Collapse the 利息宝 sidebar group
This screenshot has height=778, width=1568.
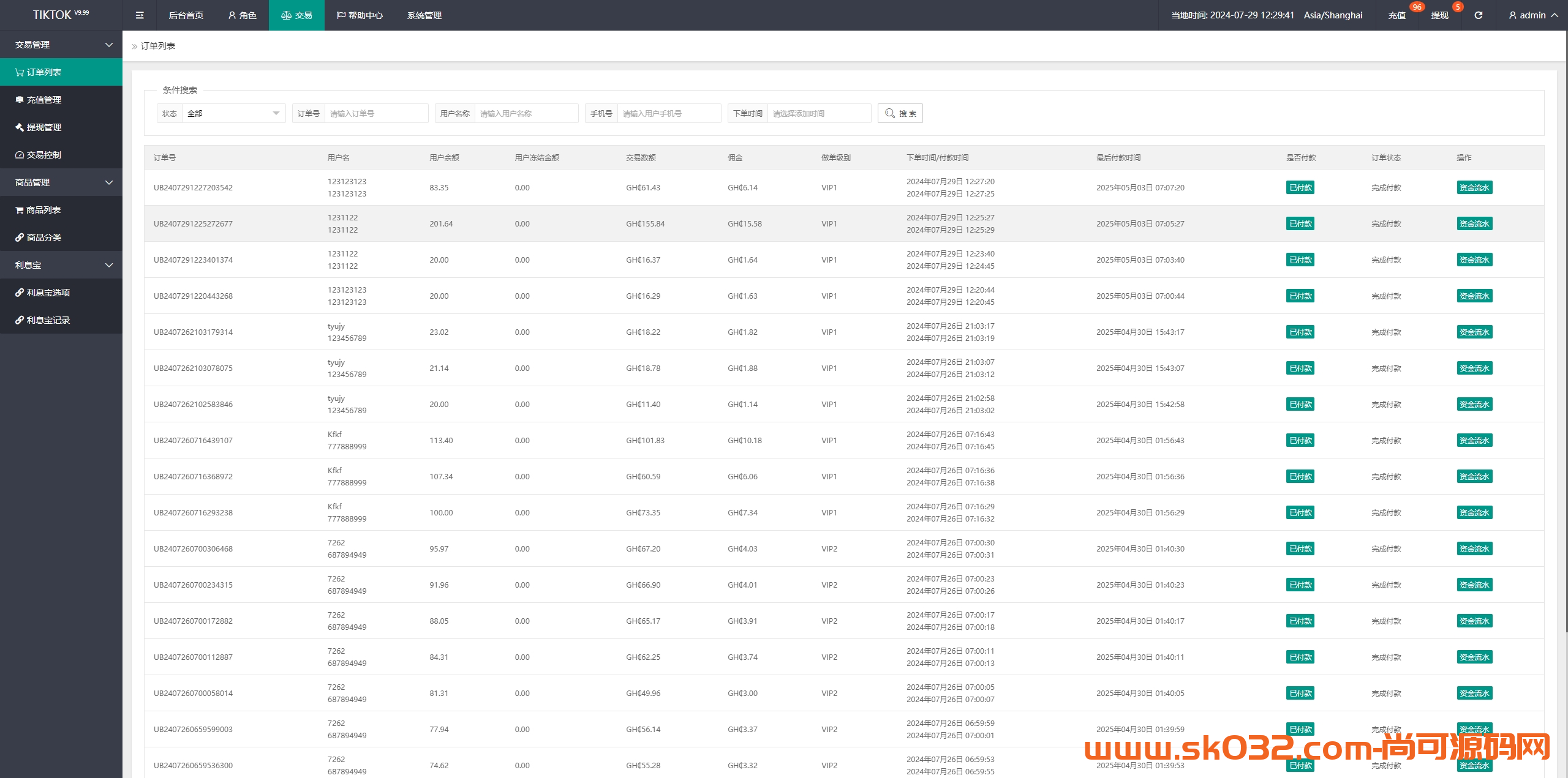pos(61,265)
